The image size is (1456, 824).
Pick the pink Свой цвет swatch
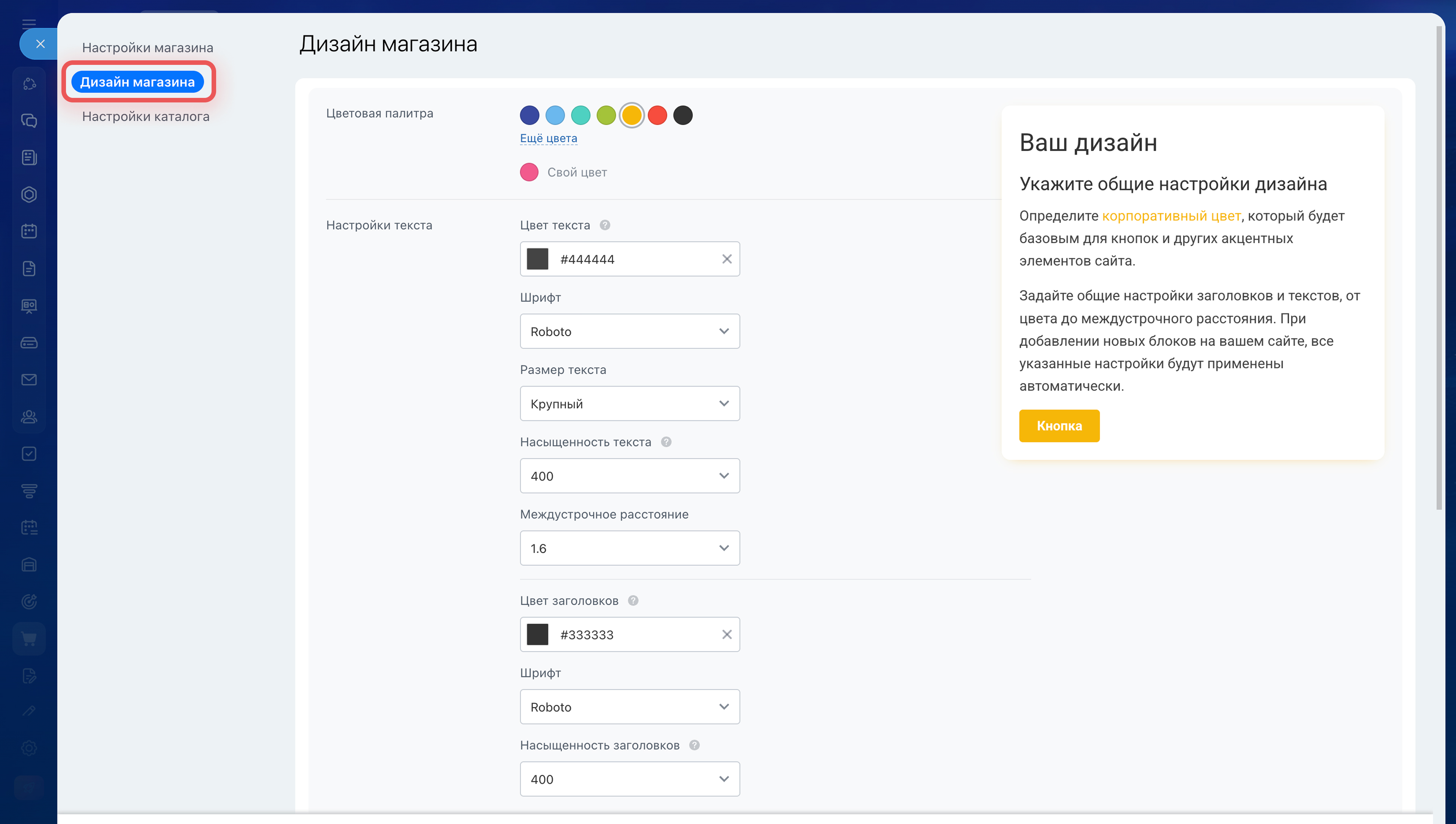[x=529, y=172]
